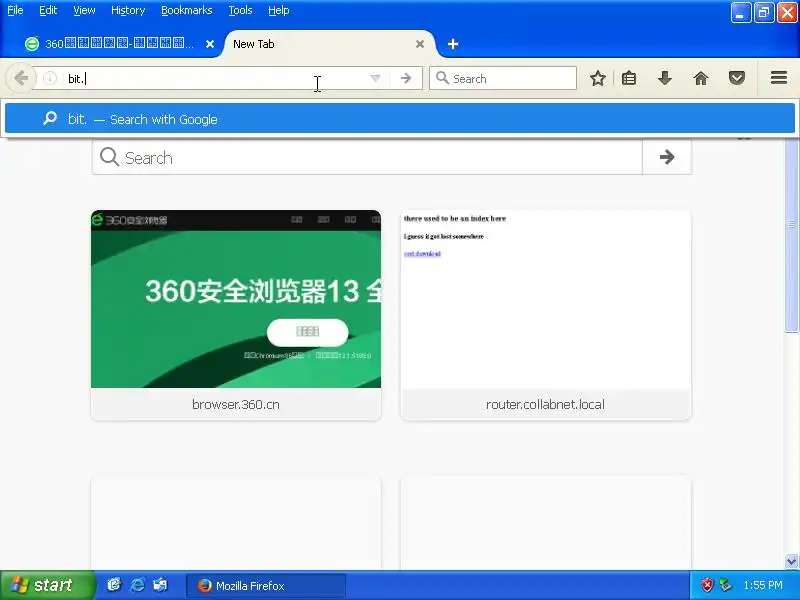The image size is (800, 600).
Task: Select 'bit. — Search with Google' suggestion
Action: point(400,119)
